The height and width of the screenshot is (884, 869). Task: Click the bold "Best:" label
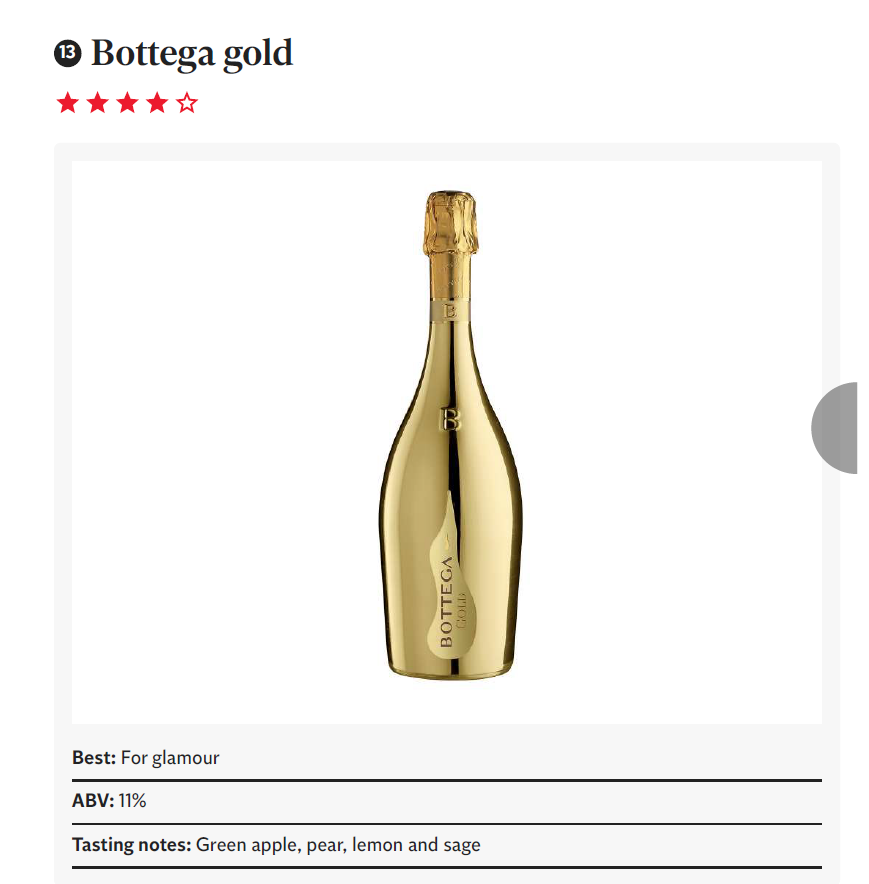tap(94, 758)
